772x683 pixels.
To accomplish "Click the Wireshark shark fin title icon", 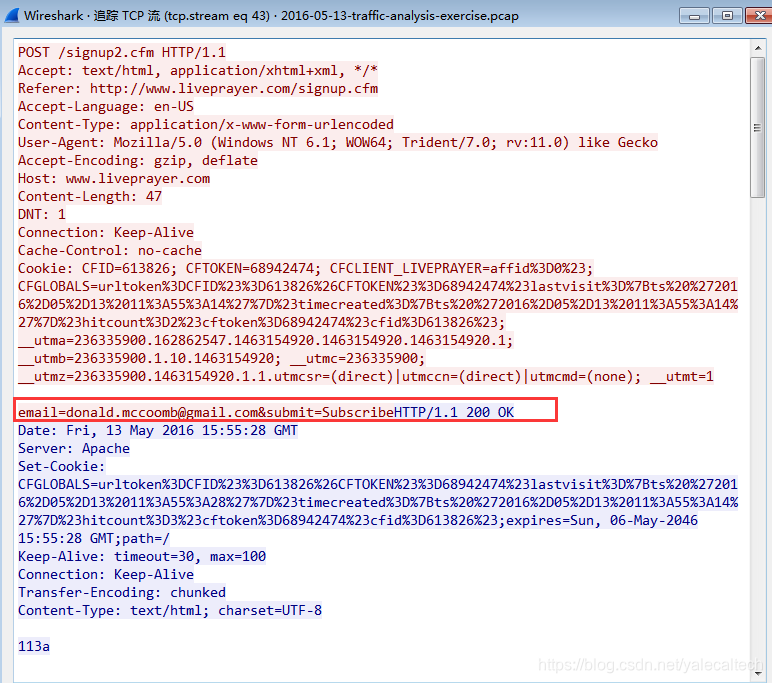I will point(12,15).
